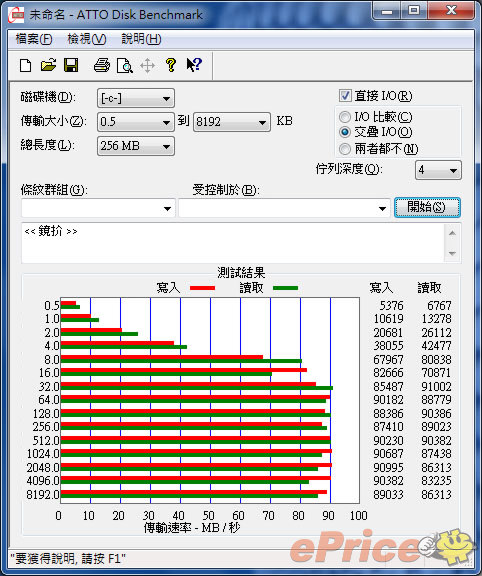Screen dimensions: 482x576
Task: Click the write value 89033
Action: [x=388, y=495]
